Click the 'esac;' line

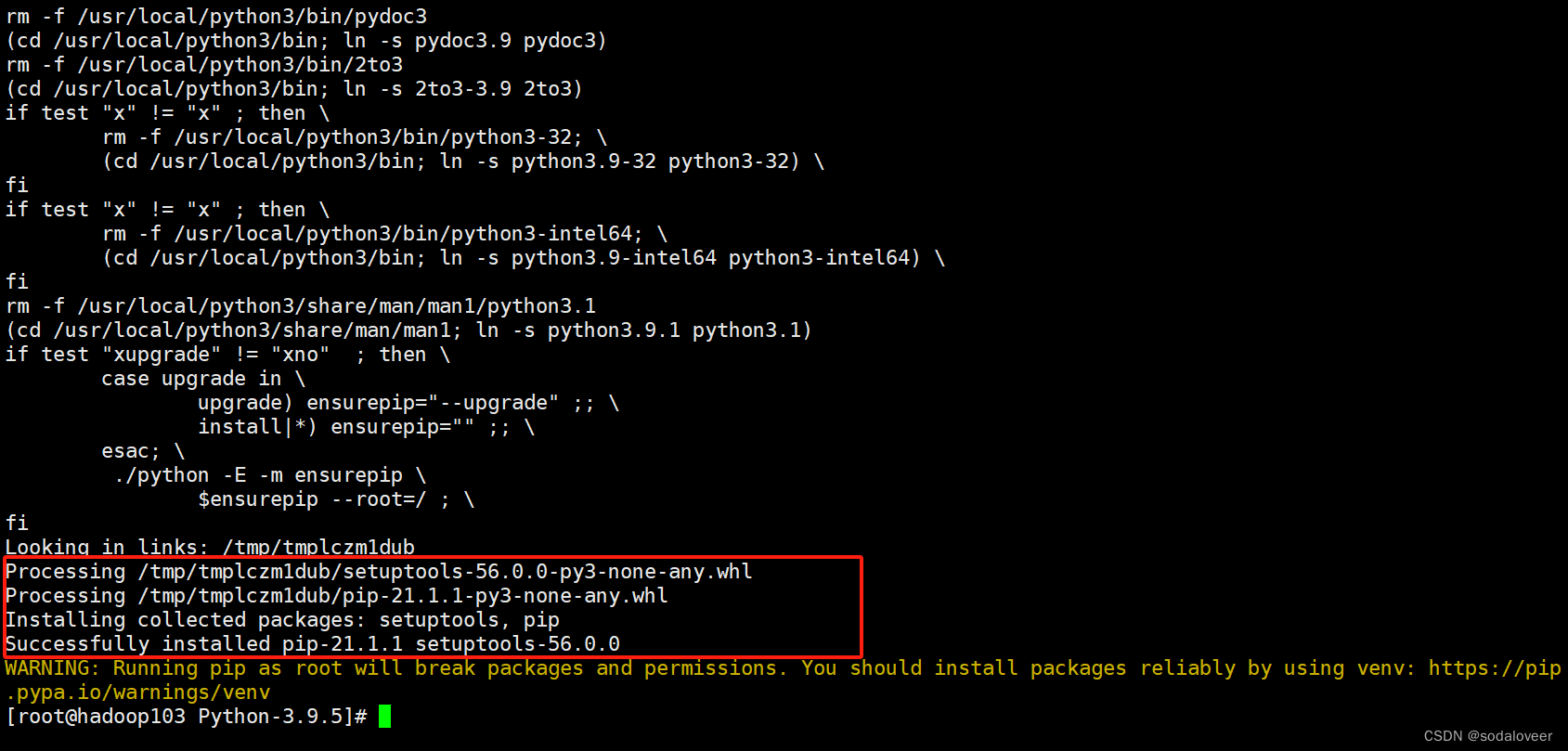(143, 450)
